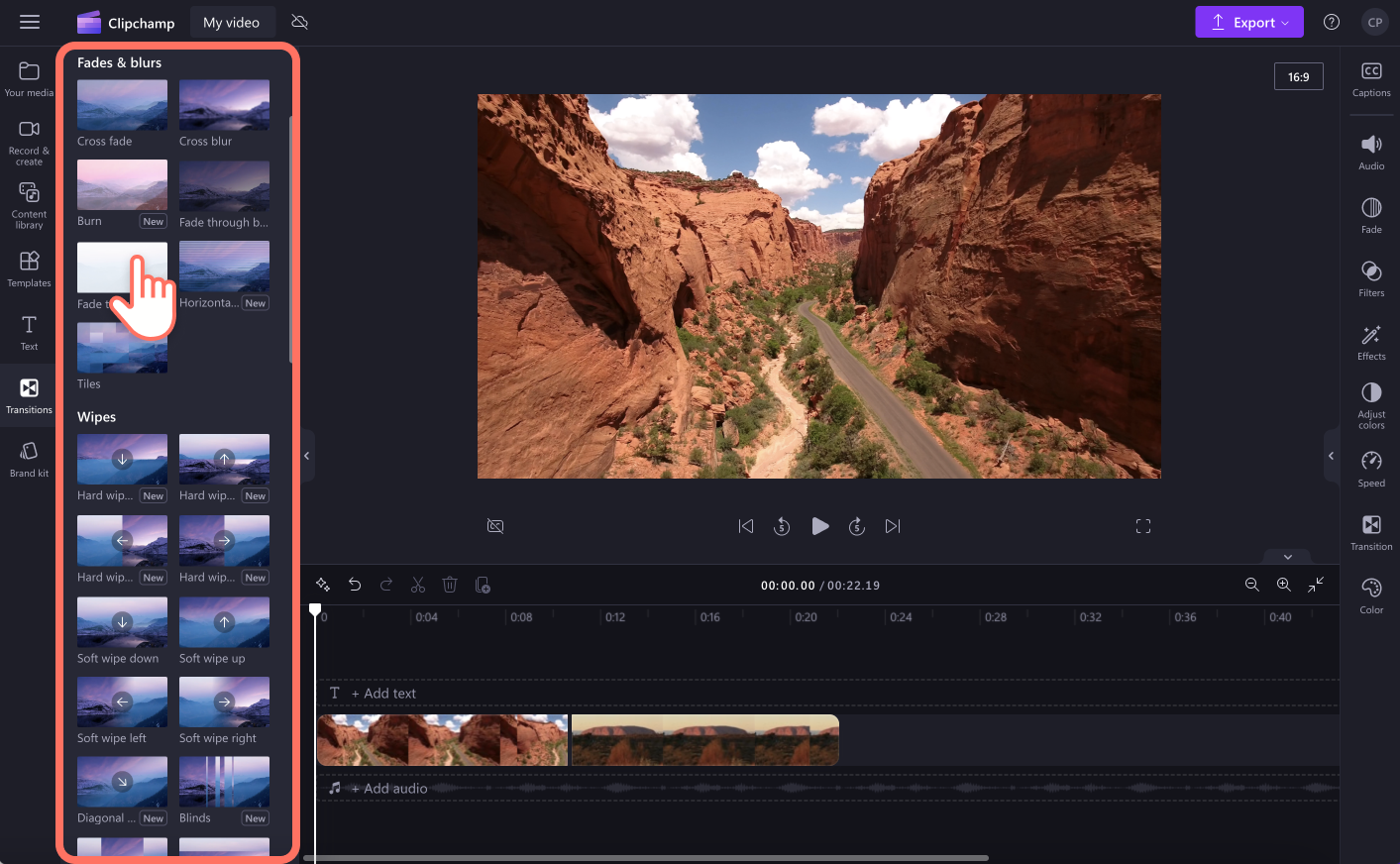Select the Soft wipe up transition
1400x864 pixels.
pyautogui.click(x=224, y=622)
